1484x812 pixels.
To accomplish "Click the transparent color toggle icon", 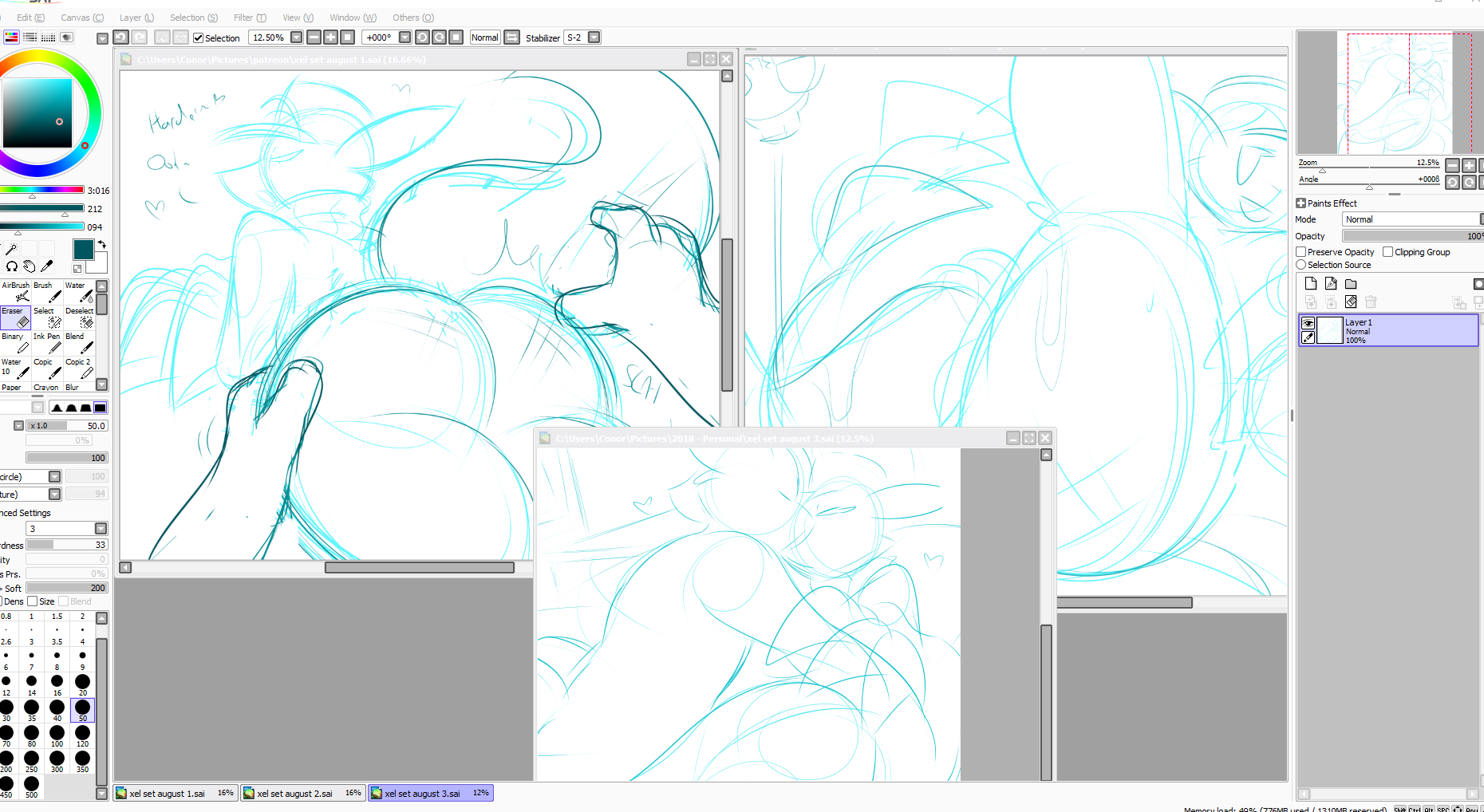I will pos(77,269).
